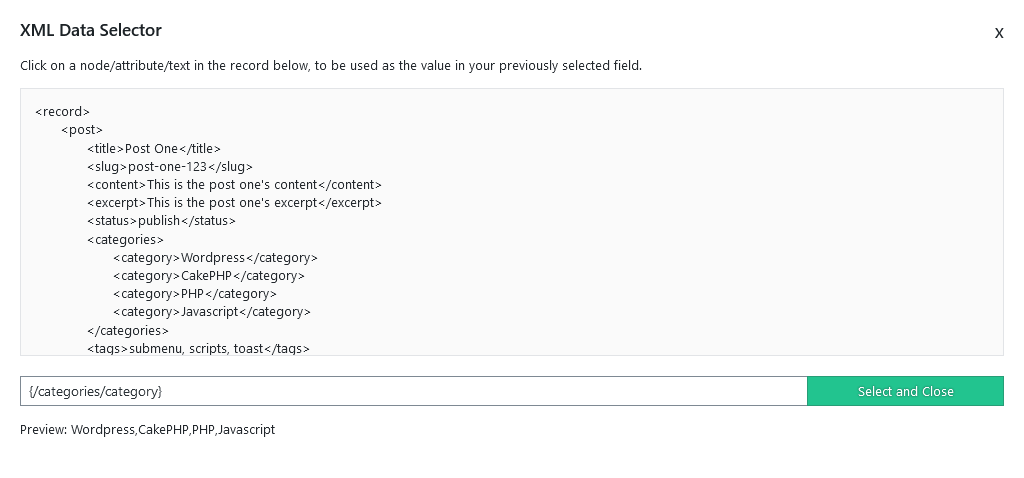Viewport: 1024px width, 478px height.
Task: Click the XPath input field
Action: point(414,391)
